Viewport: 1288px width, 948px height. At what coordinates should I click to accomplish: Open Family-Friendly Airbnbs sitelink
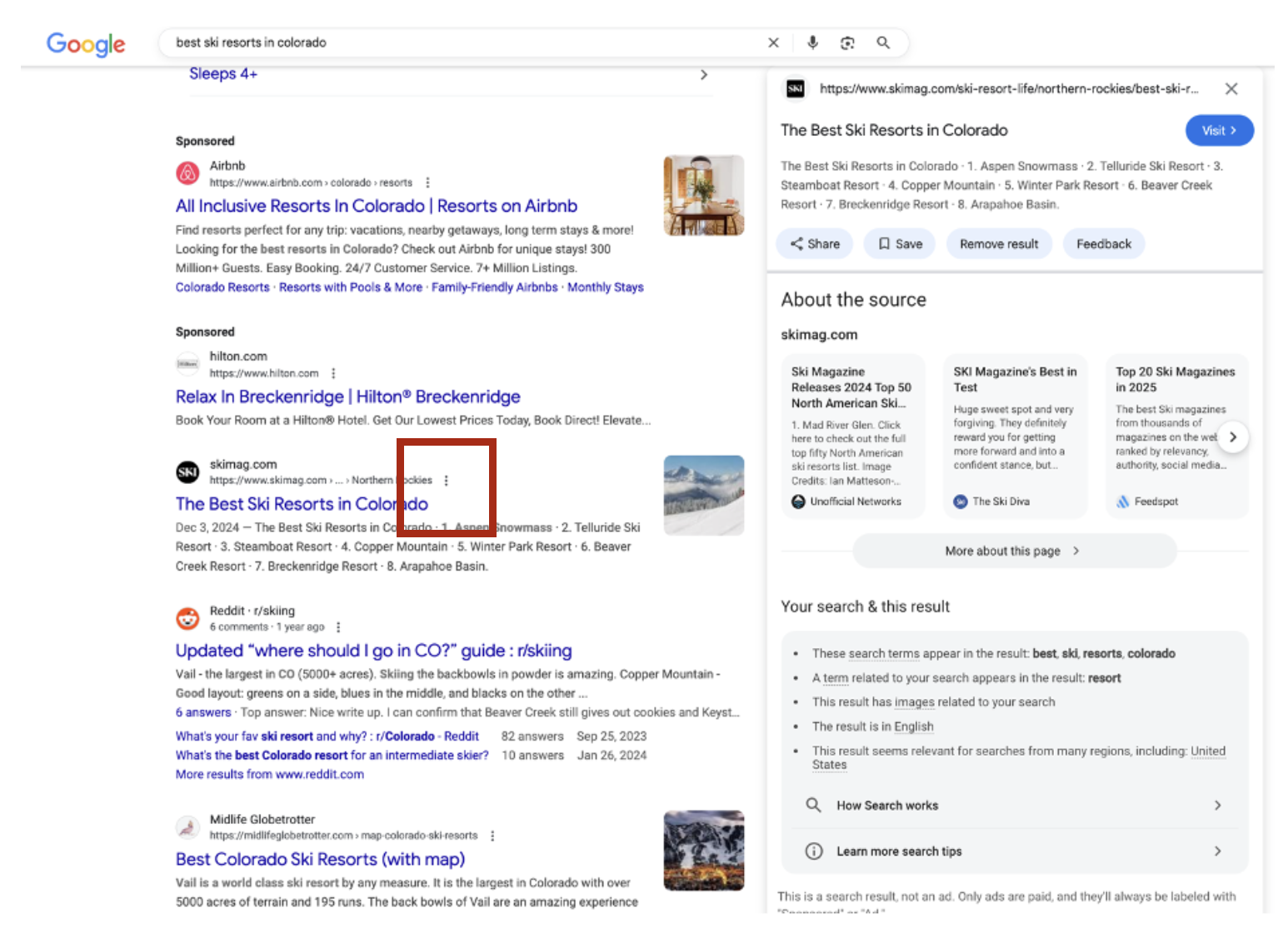tap(495, 287)
